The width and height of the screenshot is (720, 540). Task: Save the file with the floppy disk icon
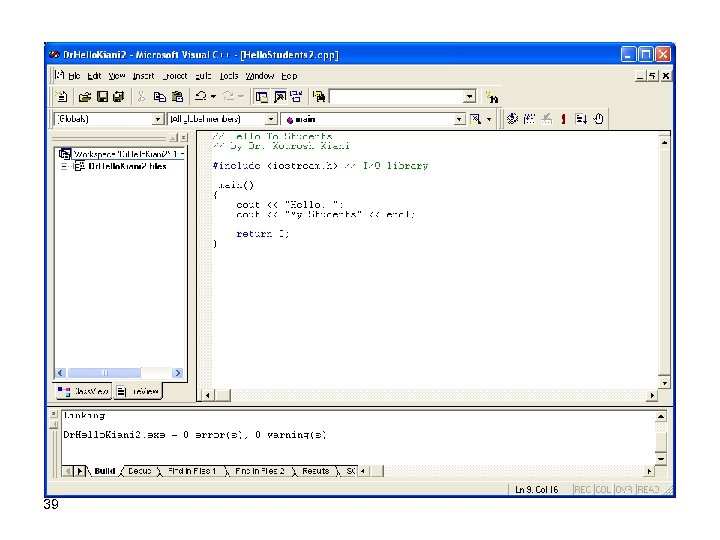101,97
